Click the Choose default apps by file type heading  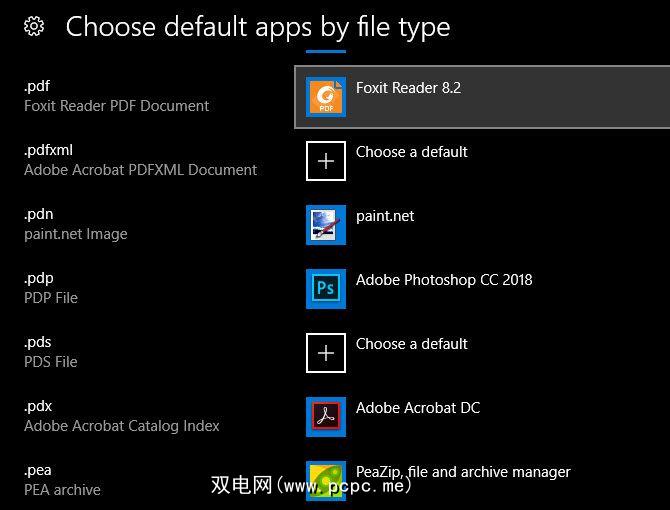[x=258, y=27]
